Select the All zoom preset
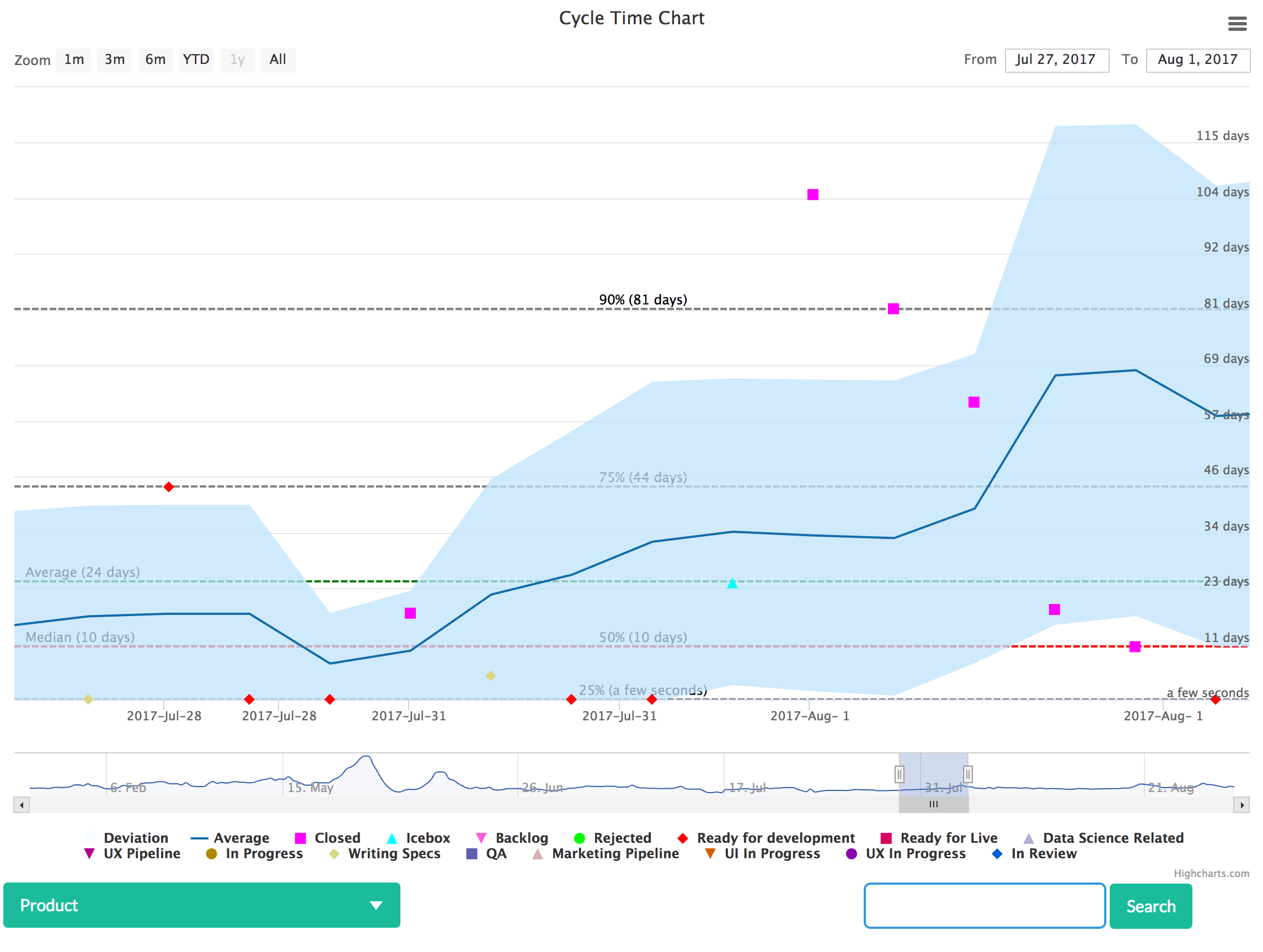 tap(278, 60)
